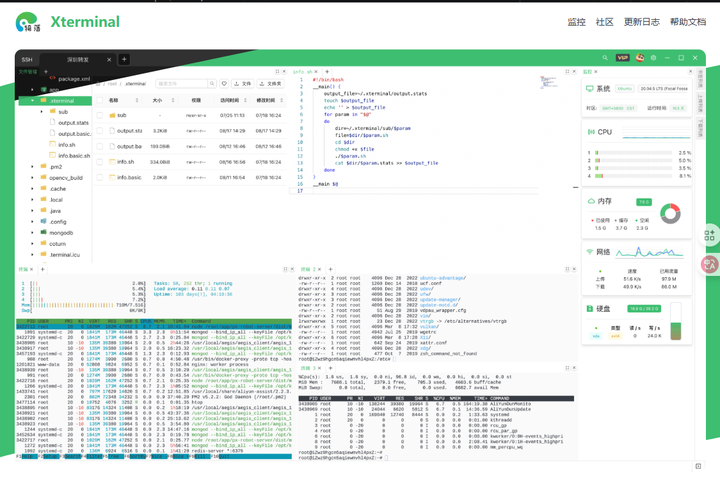Click root in the file breadcrumb

(x=112, y=84)
